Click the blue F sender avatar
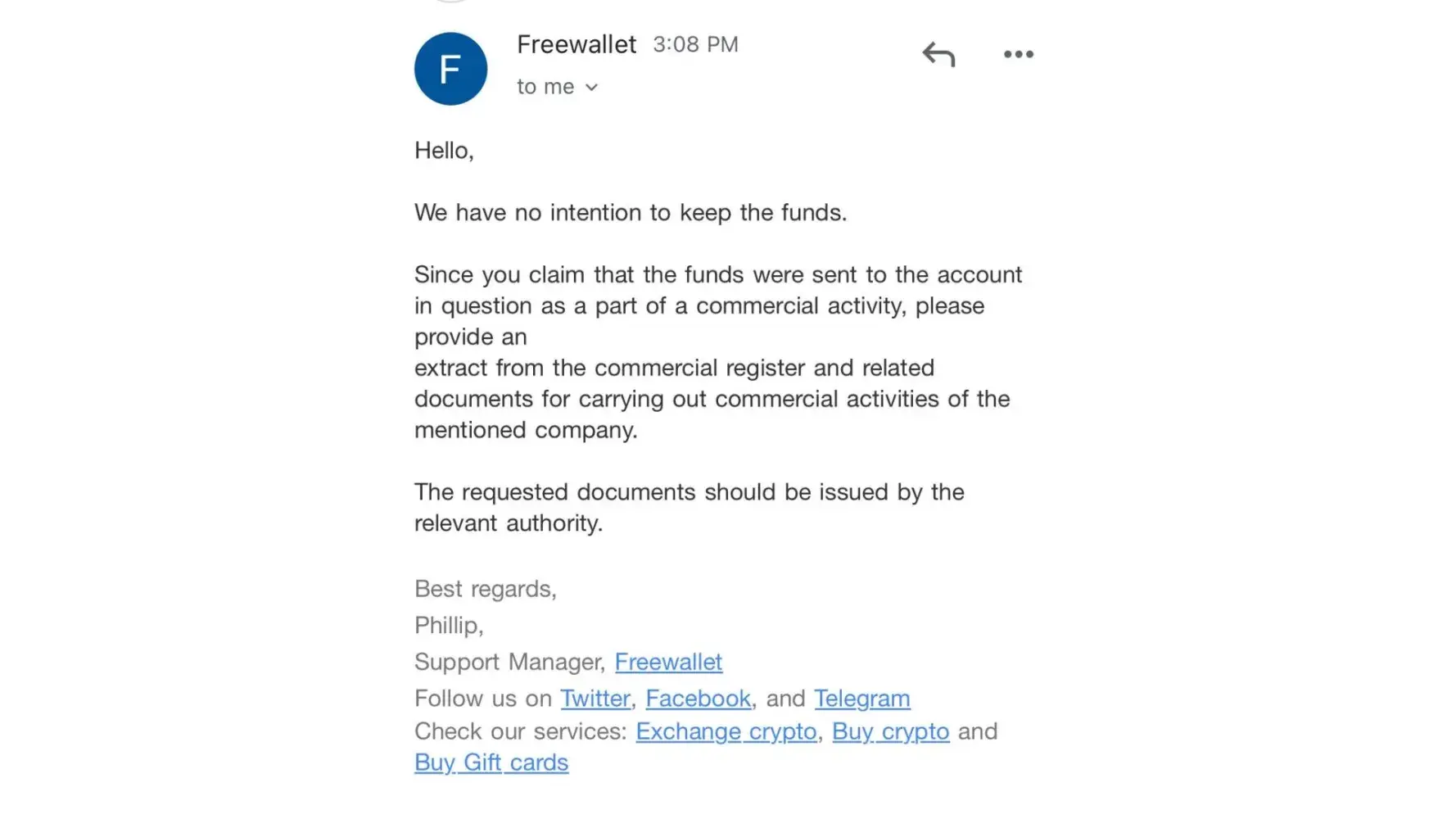 450,69
